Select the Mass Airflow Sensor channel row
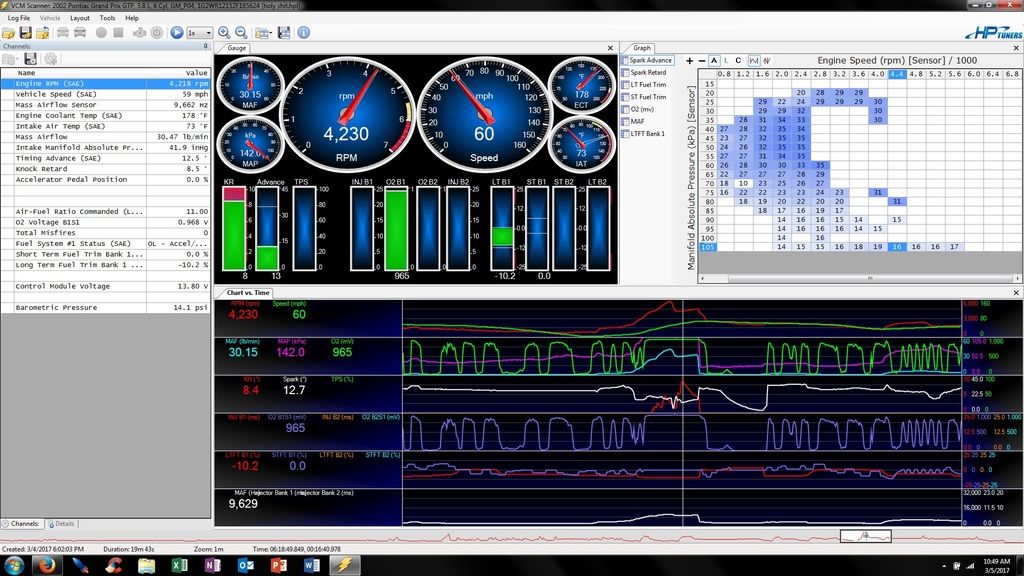This screenshot has height=576, width=1024. click(105, 105)
